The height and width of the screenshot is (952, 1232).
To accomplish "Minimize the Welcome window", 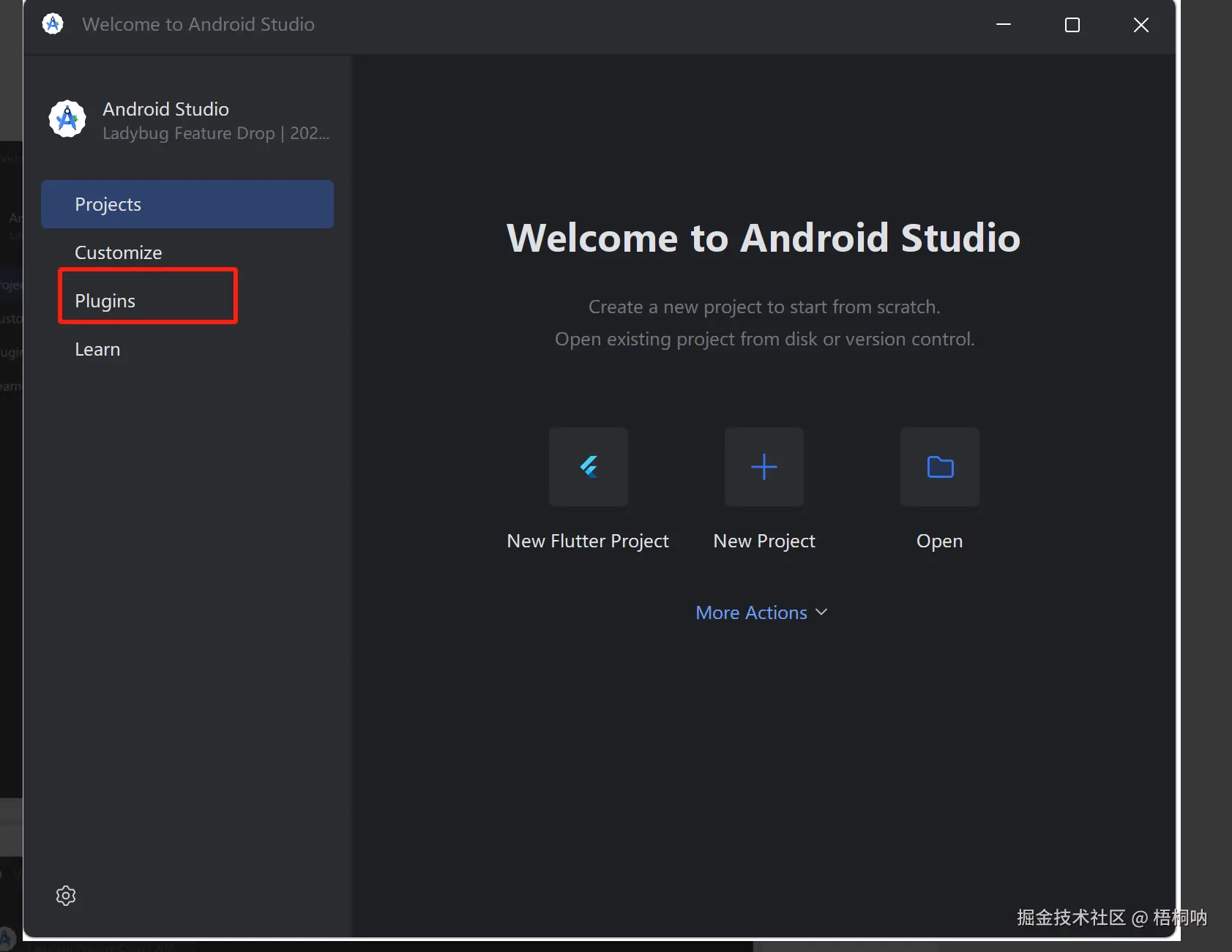I will 1004,25.
